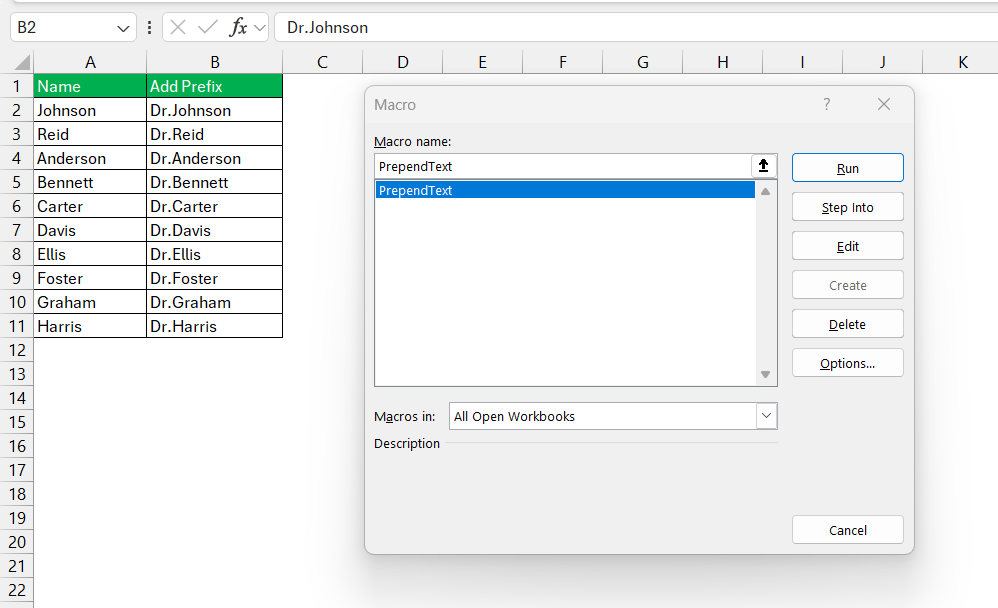Click cell containing Graham in column A

(90, 302)
